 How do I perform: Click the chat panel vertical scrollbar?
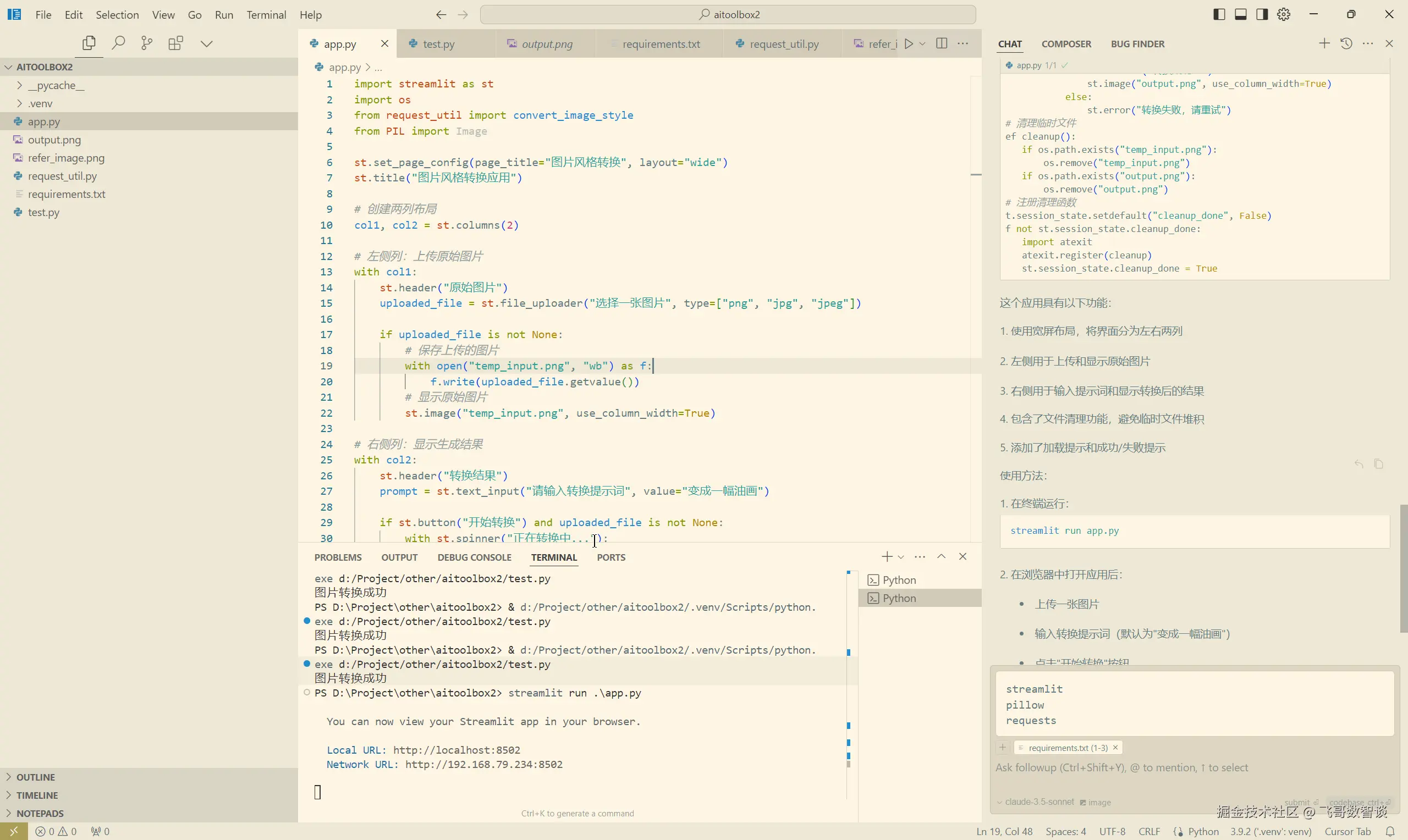click(x=1403, y=568)
